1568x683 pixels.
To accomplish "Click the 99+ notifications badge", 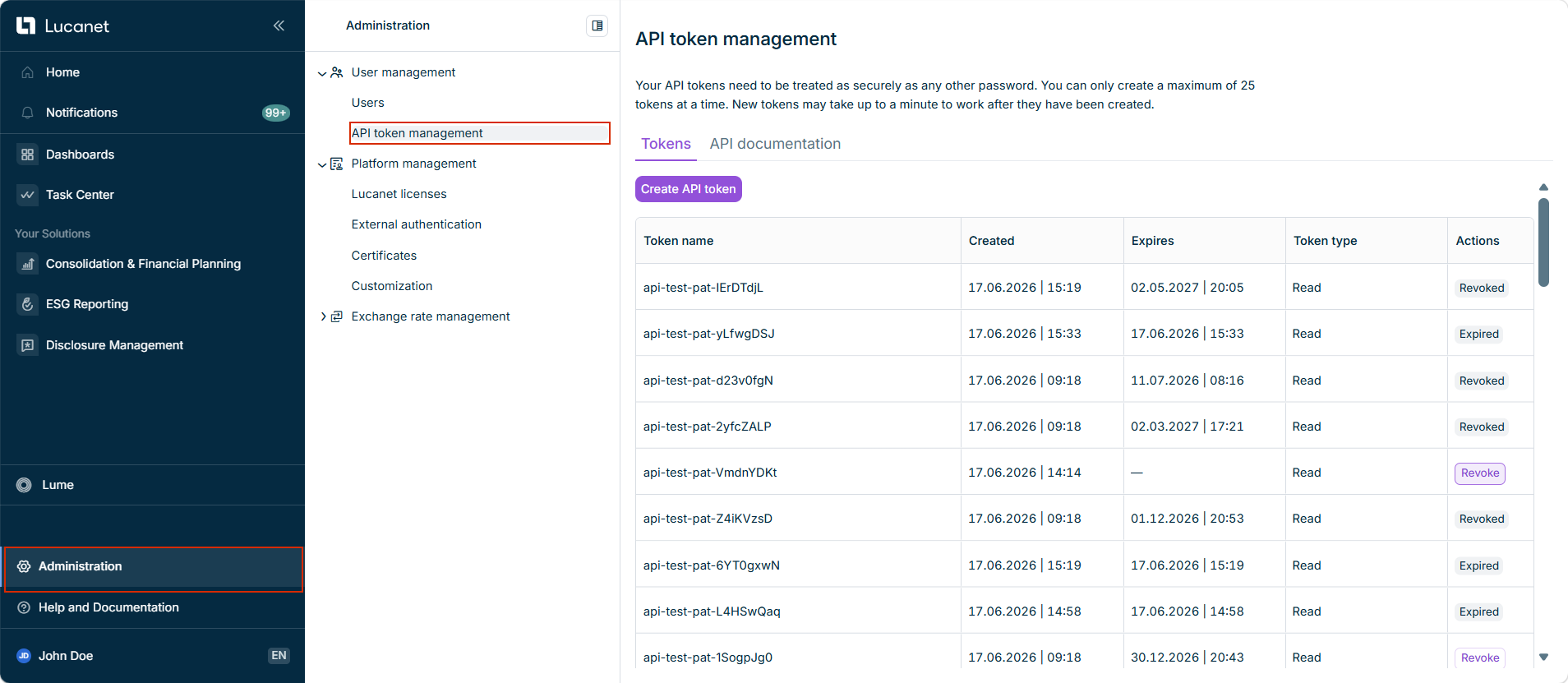I will [275, 113].
